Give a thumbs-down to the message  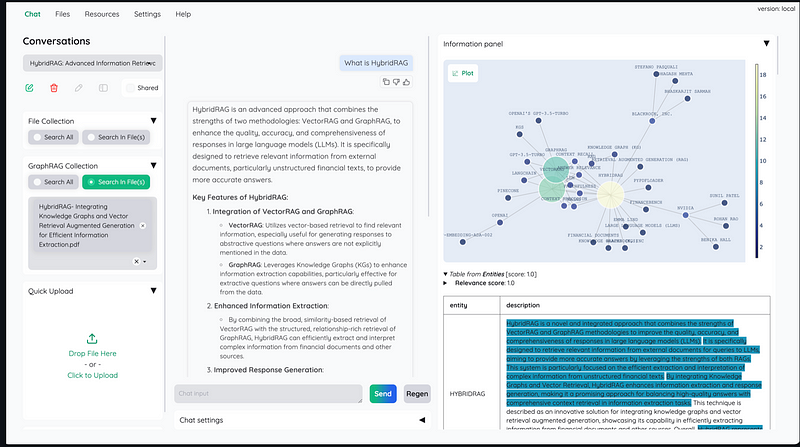click(396, 82)
